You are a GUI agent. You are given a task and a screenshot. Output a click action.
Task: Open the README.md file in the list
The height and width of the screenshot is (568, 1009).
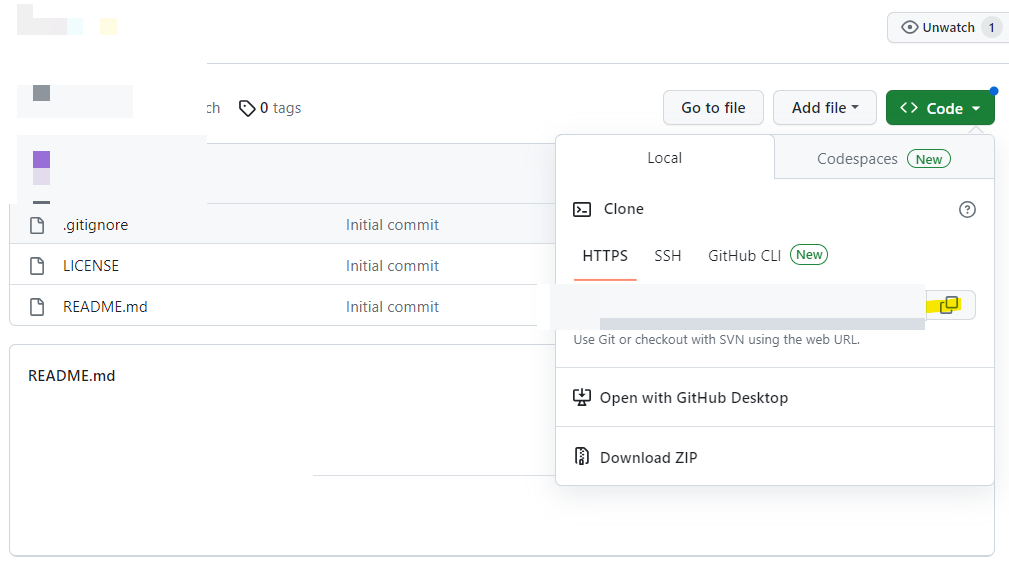(x=105, y=307)
